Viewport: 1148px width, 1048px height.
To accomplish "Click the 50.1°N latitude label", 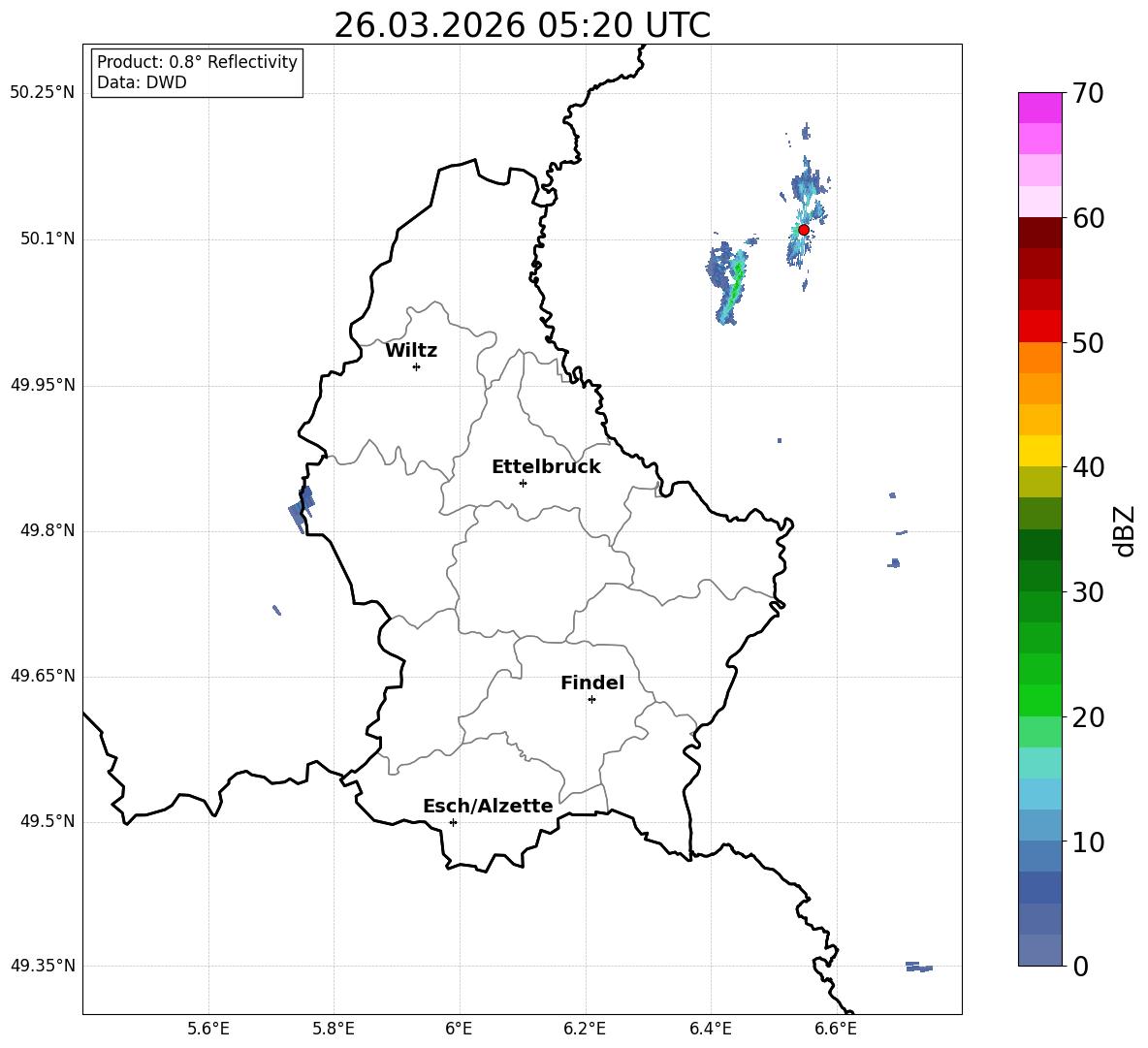I will point(48,239).
